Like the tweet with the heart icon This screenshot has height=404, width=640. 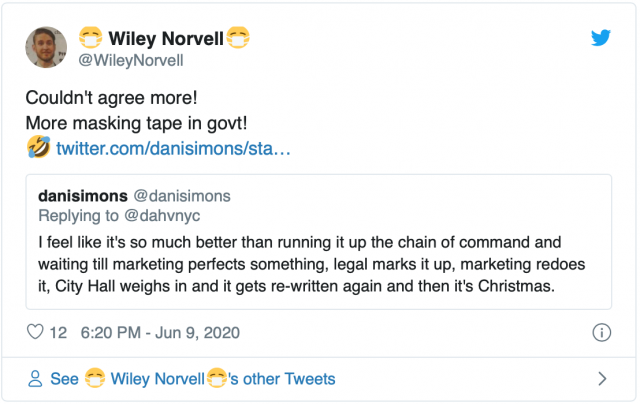coord(35,332)
